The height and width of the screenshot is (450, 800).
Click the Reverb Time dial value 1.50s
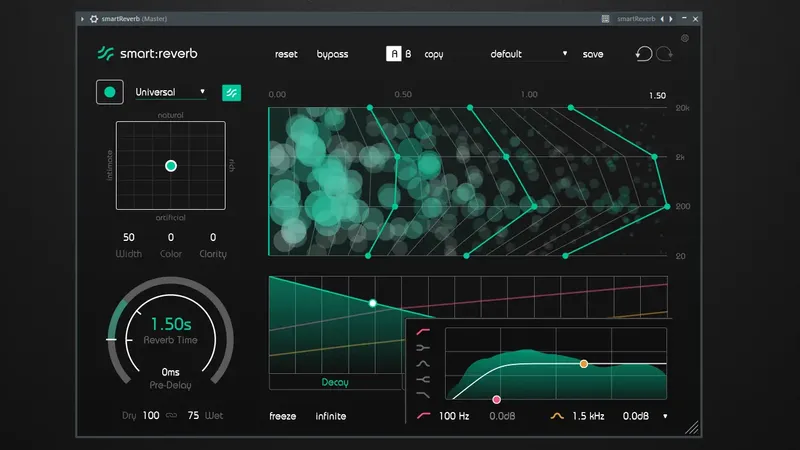[x=171, y=324]
